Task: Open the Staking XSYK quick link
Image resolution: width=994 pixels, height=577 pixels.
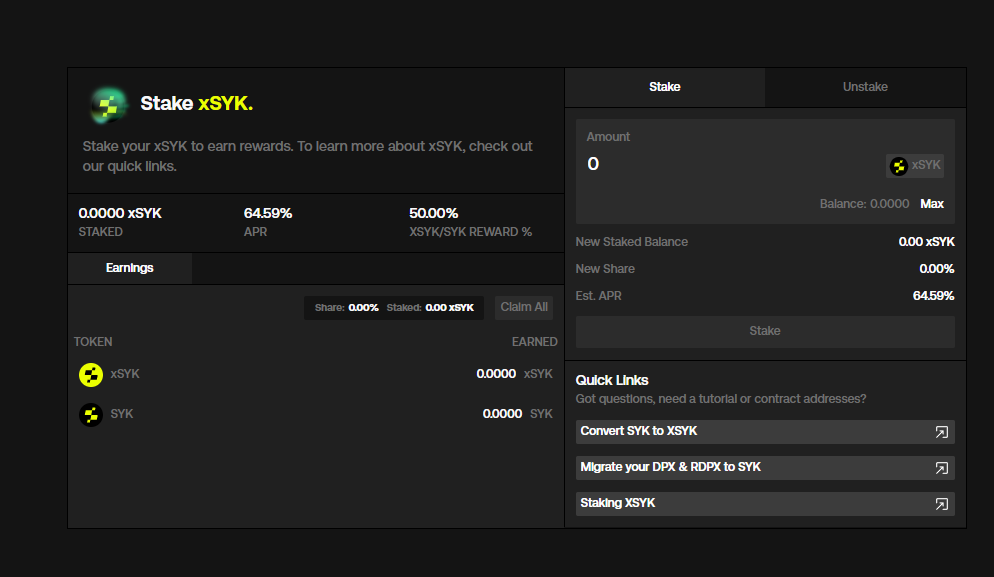Action: [x=618, y=503]
